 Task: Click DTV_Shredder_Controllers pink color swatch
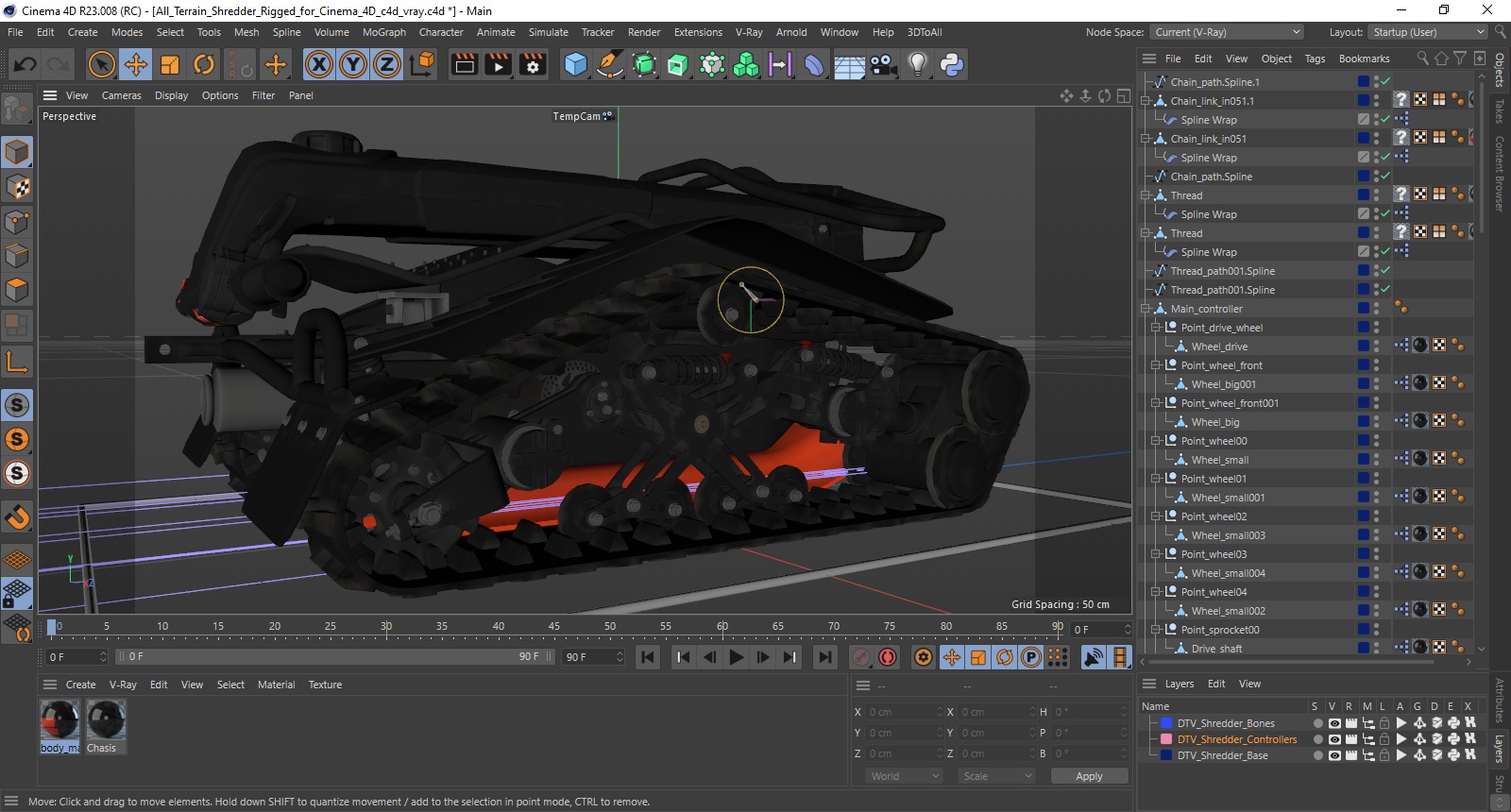coord(1166,739)
